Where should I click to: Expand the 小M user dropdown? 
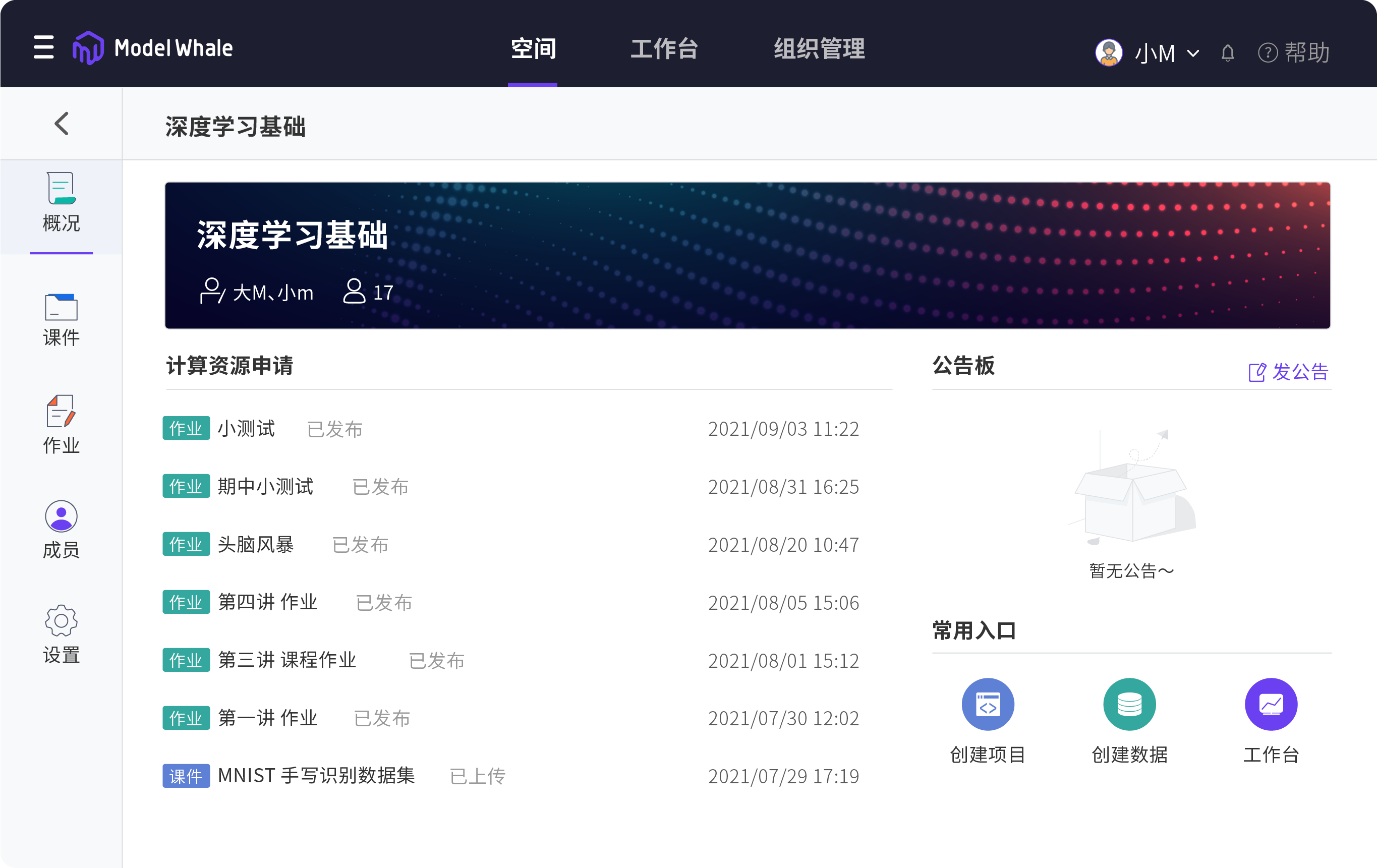1167,53
